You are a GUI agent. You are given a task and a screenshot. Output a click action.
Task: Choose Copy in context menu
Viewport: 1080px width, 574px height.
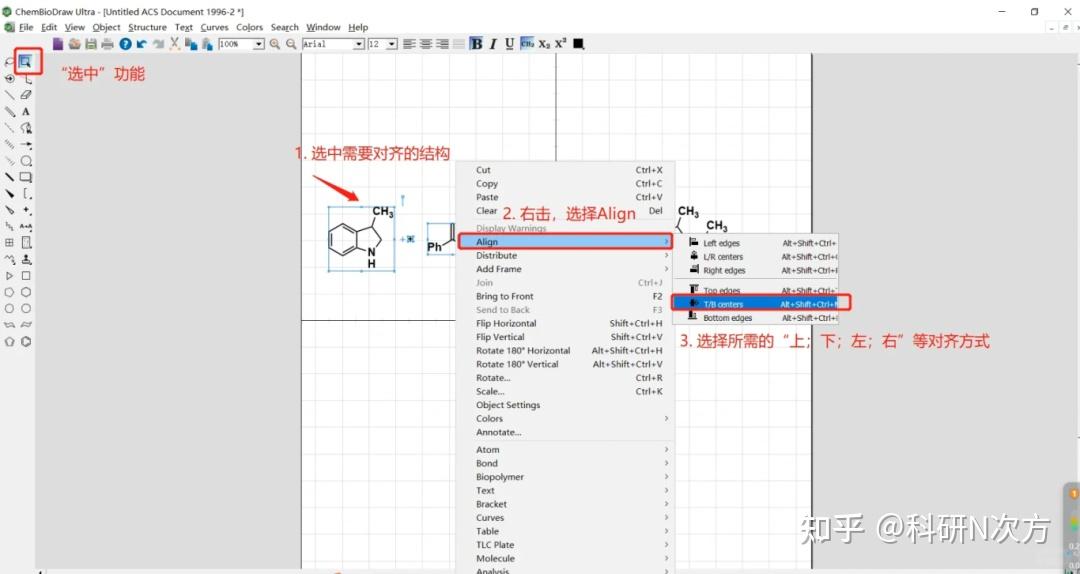[x=565, y=184]
